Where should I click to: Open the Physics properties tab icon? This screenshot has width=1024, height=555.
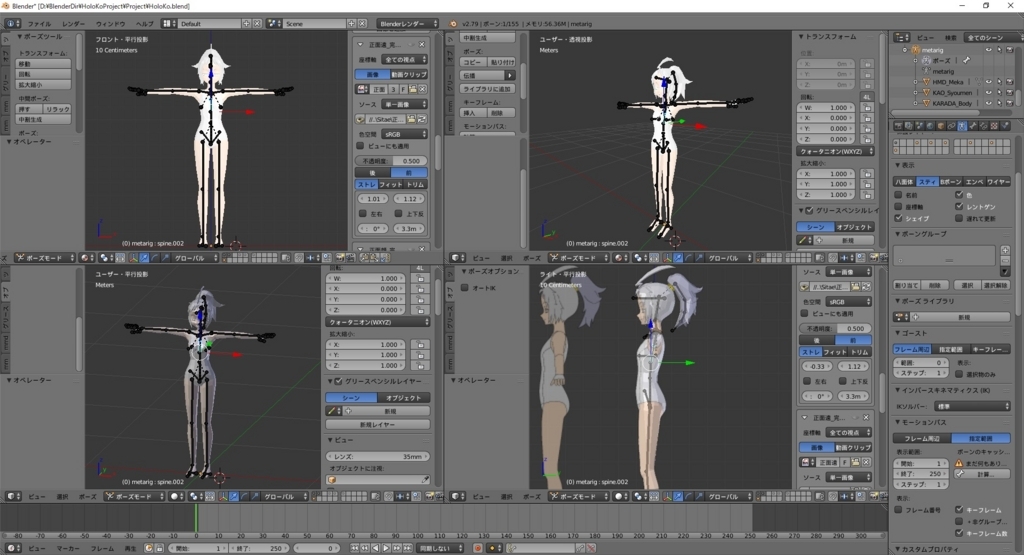coord(1004,126)
